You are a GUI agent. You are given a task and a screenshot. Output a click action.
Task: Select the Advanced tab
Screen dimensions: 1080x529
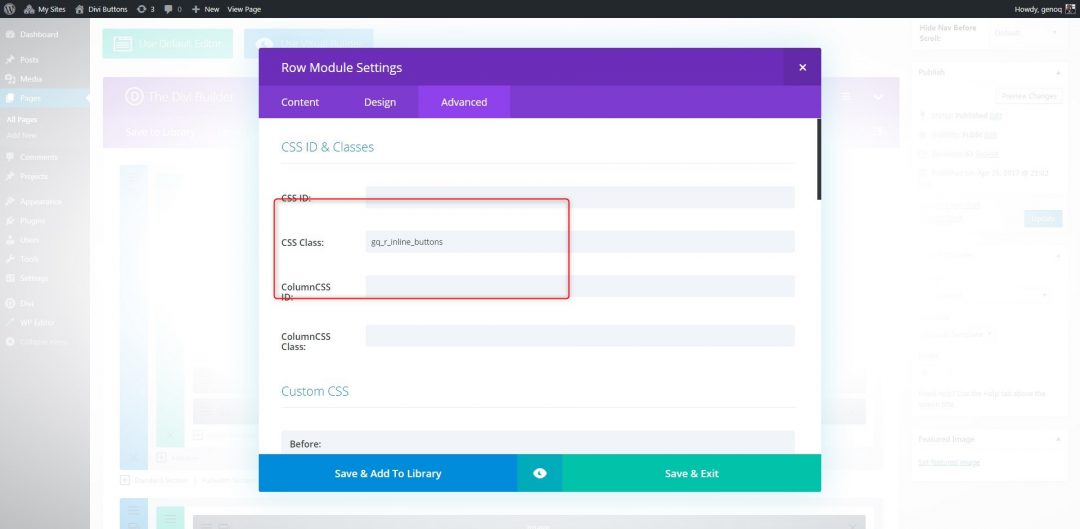coord(464,102)
